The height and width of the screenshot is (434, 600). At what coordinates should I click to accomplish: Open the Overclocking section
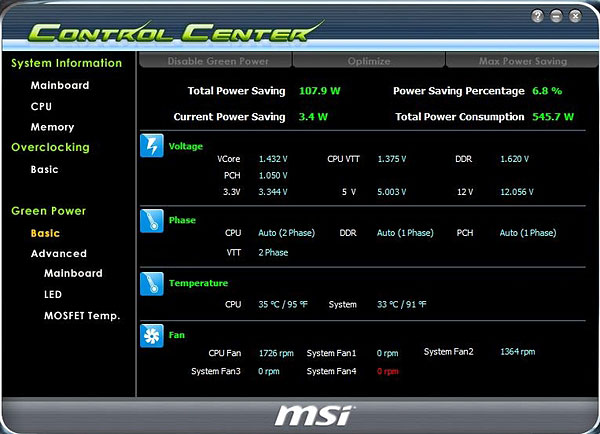(x=51, y=147)
